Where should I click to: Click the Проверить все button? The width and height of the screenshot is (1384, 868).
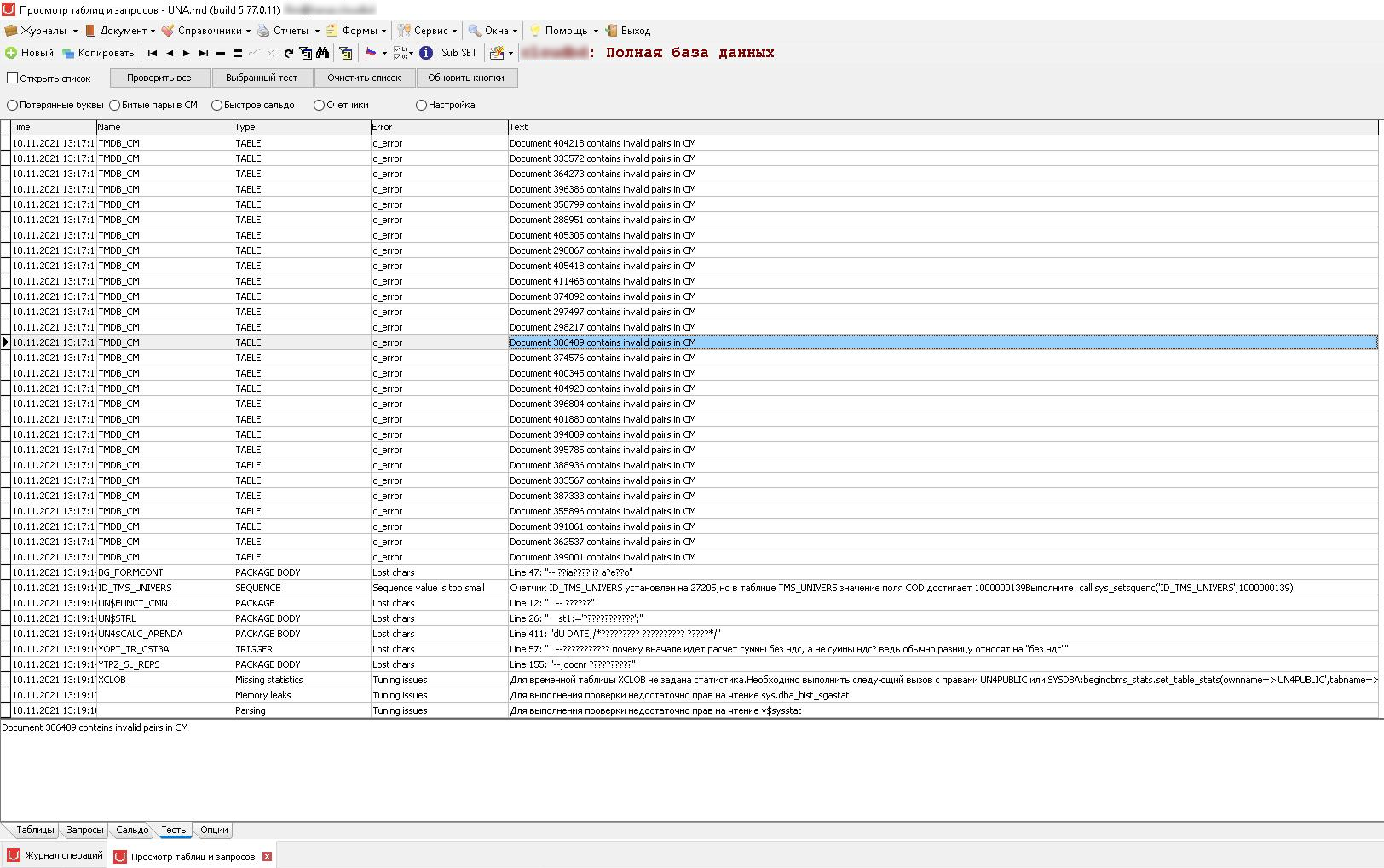(x=159, y=78)
